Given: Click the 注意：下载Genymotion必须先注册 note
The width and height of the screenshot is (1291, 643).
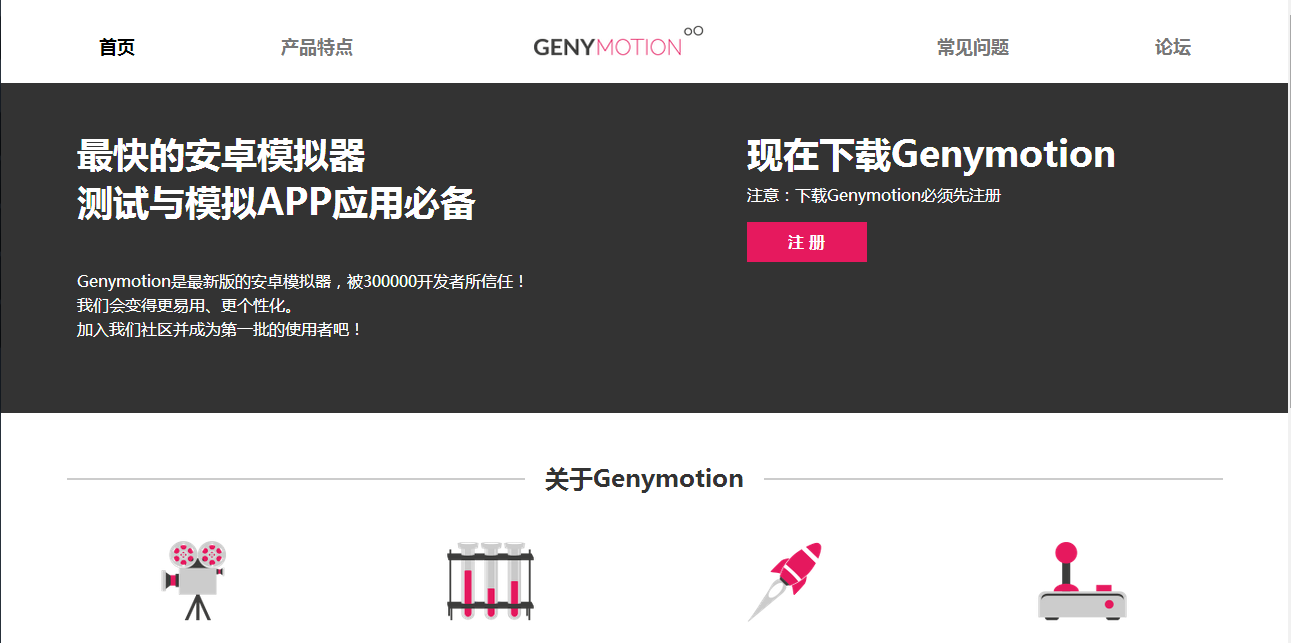Looking at the screenshot, I should tap(874, 195).
